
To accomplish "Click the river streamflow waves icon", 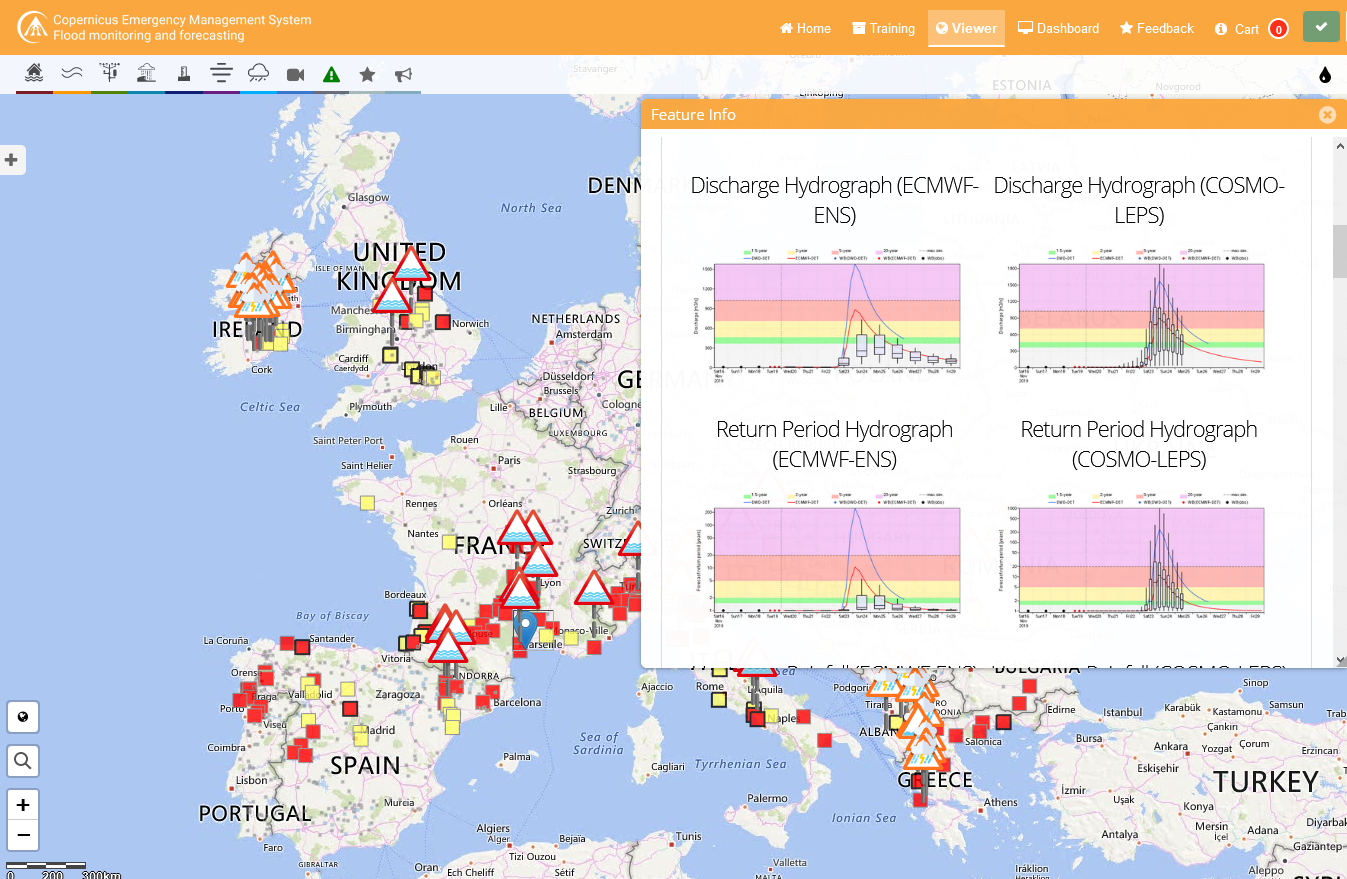I will 71,73.
